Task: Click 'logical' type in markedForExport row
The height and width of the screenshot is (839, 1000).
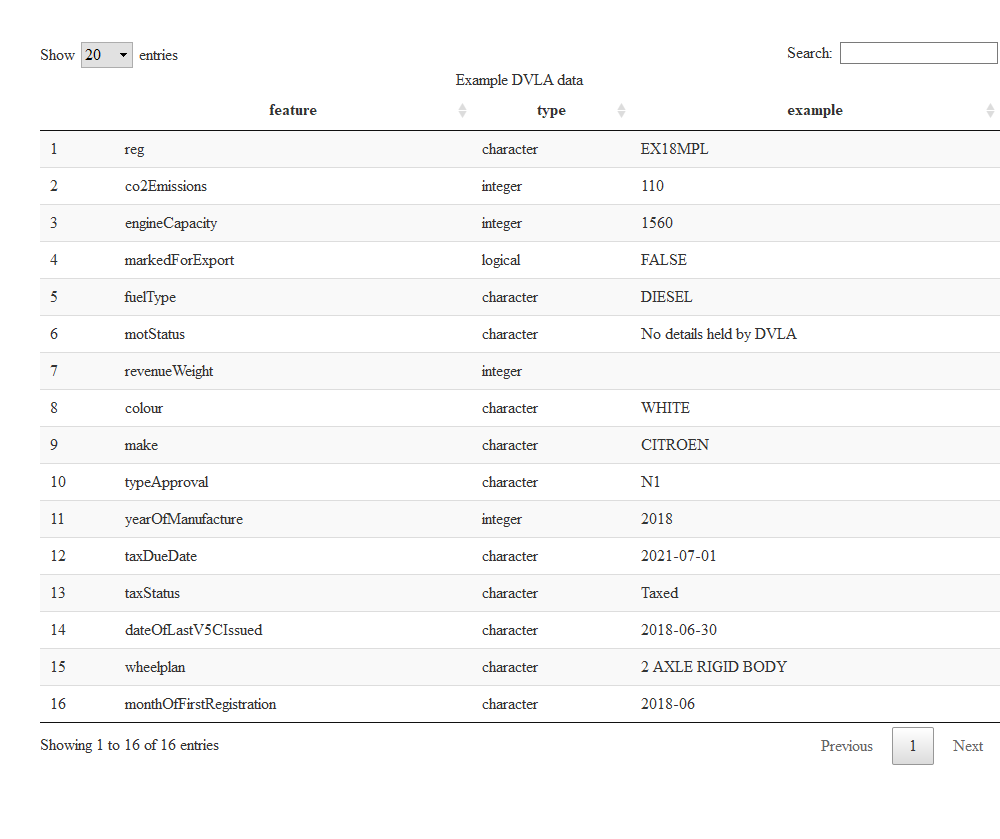Action: click(x=501, y=260)
